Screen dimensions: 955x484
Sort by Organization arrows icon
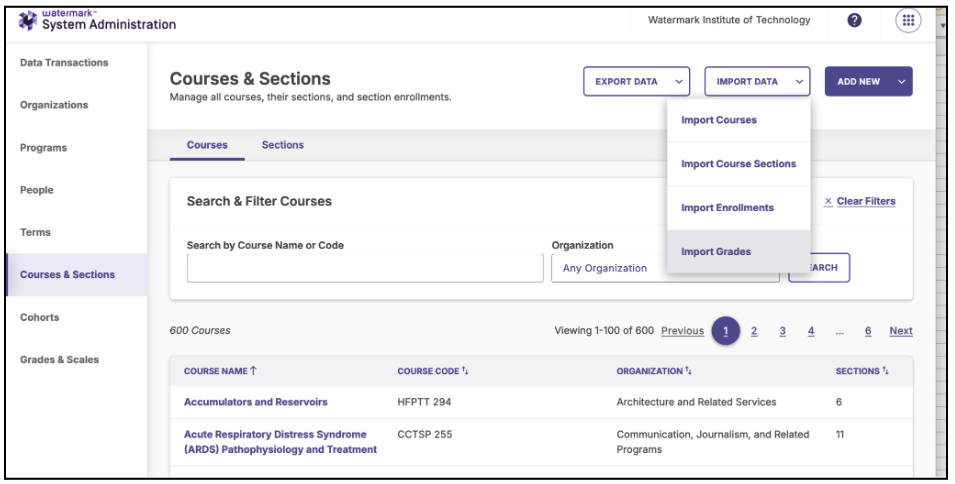[x=688, y=371]
